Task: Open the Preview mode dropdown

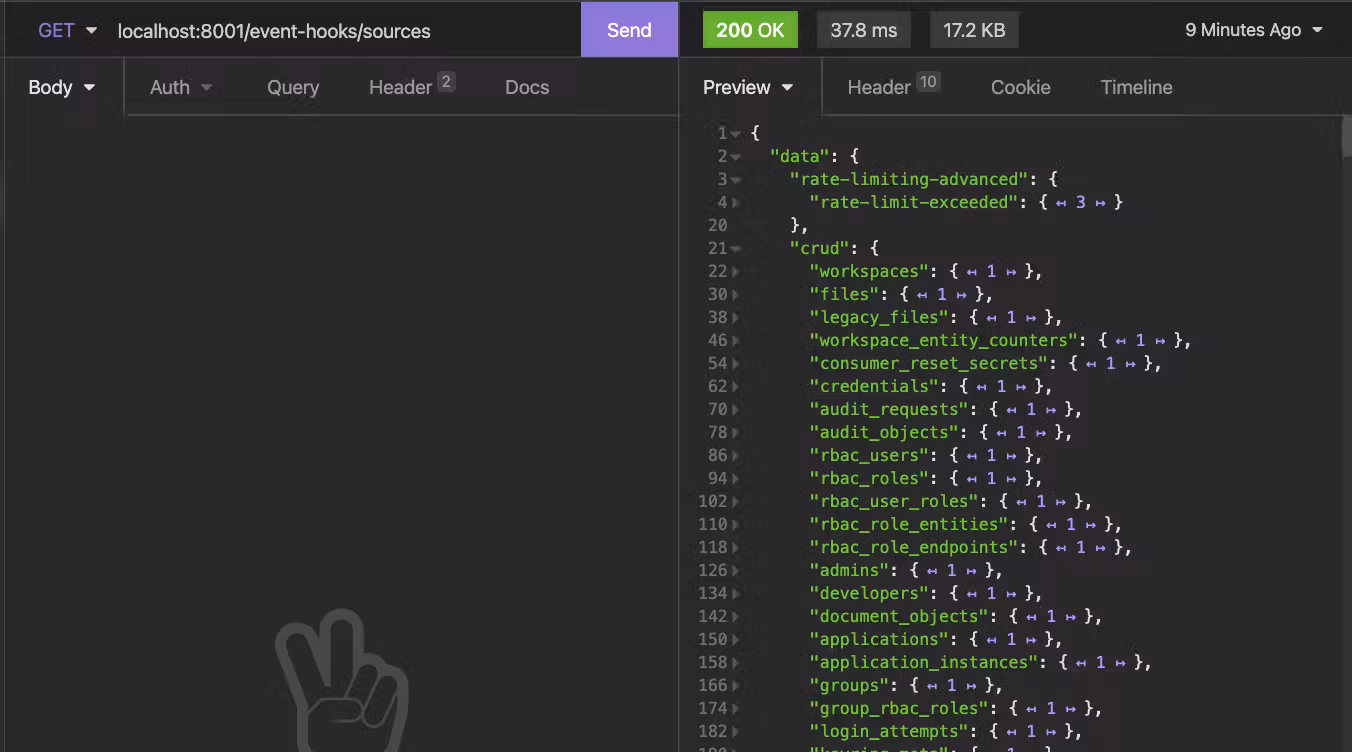Action: (748, 87)
